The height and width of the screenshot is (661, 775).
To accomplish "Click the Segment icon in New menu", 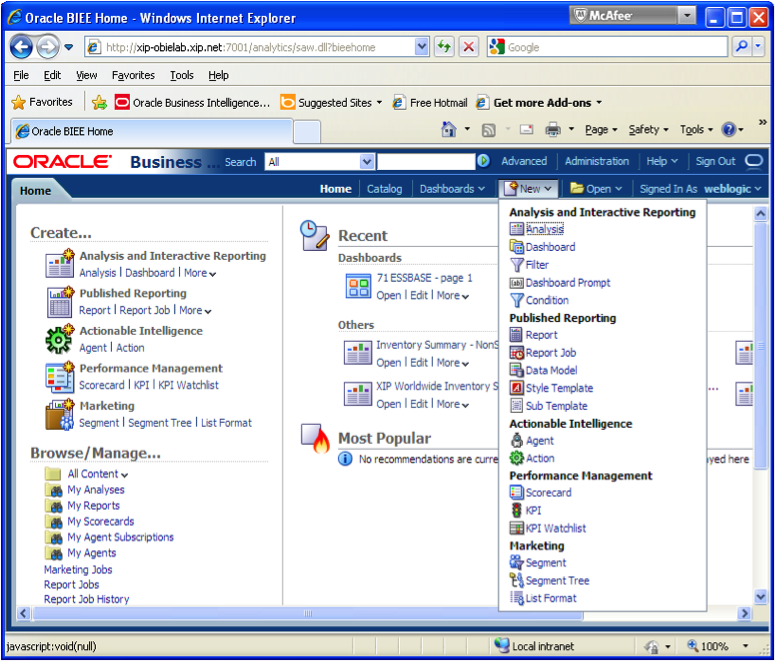I will point(517,562).
